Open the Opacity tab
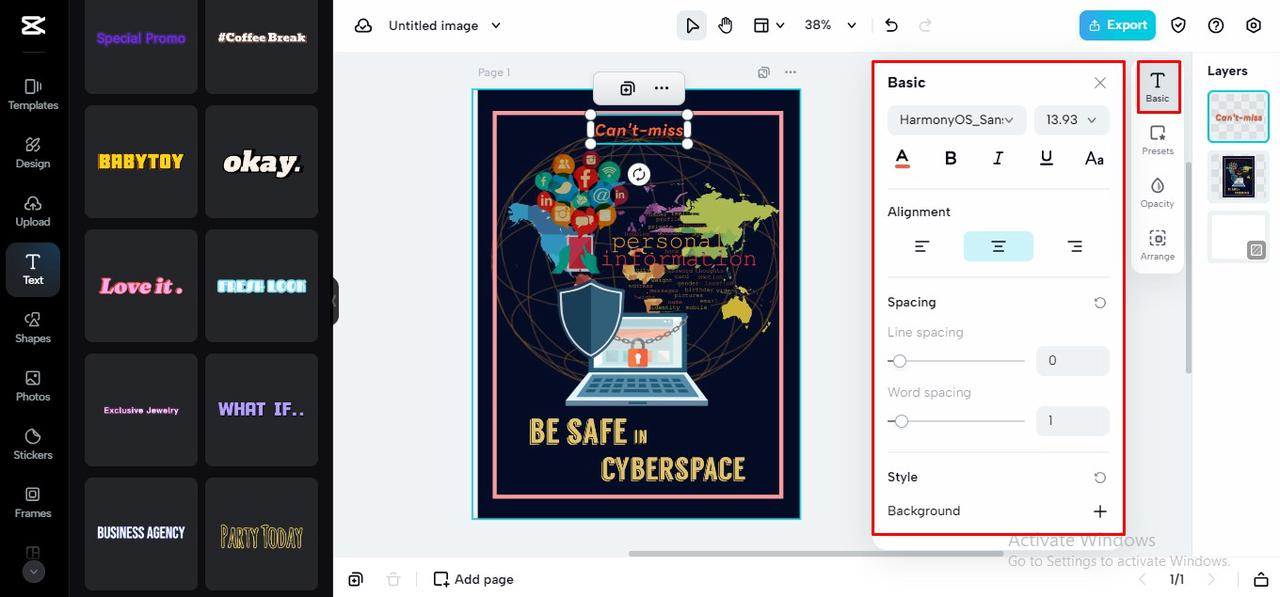Image resolution: width=1280 pixels, height=597 pixels. (1157, 192)
